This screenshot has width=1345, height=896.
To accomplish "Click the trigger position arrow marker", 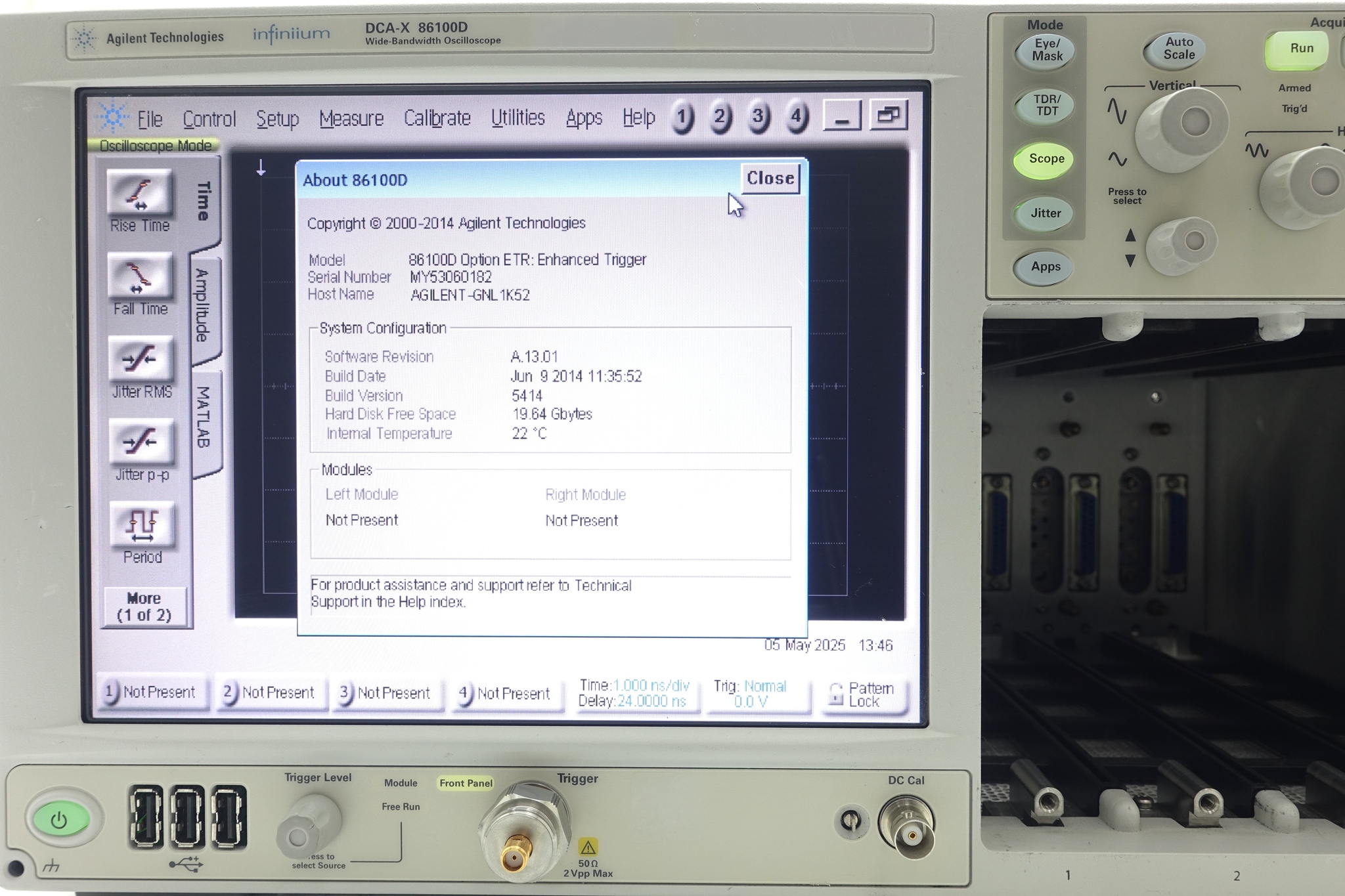I will pos(261,167).
